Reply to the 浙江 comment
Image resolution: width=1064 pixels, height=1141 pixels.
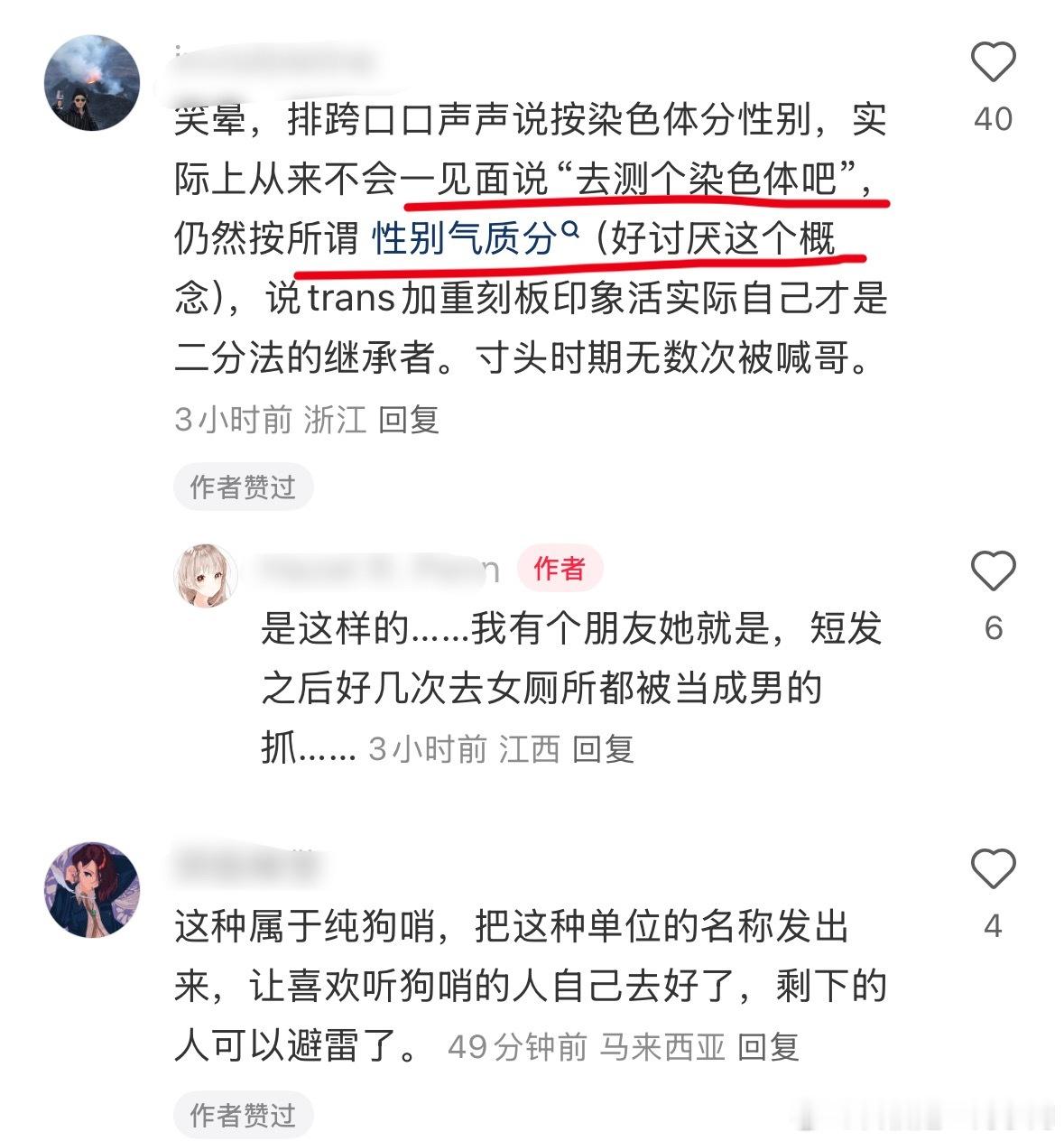click(409, 420)
